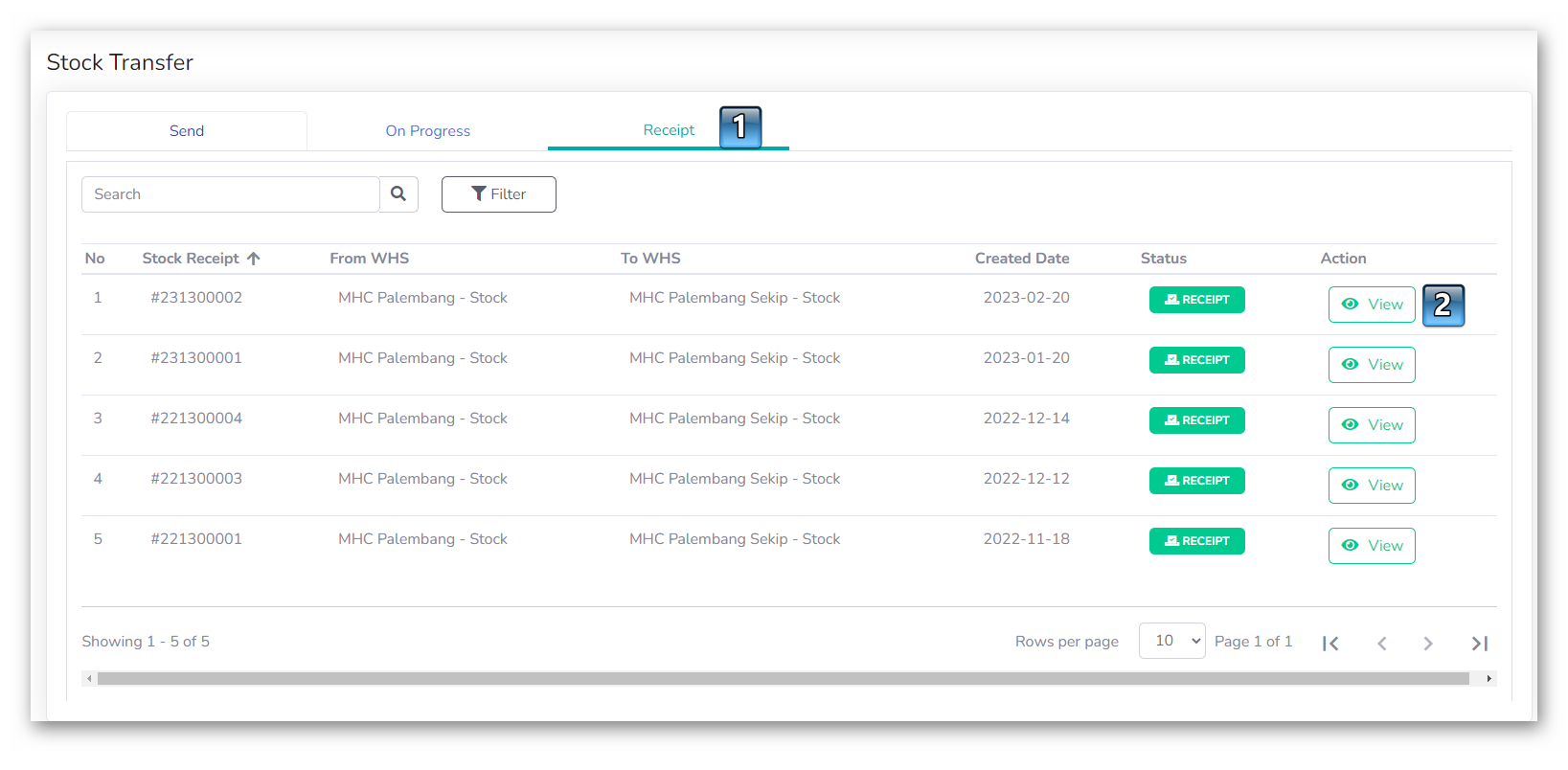Image resolution: width=1568 pixels, height=770 pixels.
Task: Focus the Search input field
Action: 230,194
